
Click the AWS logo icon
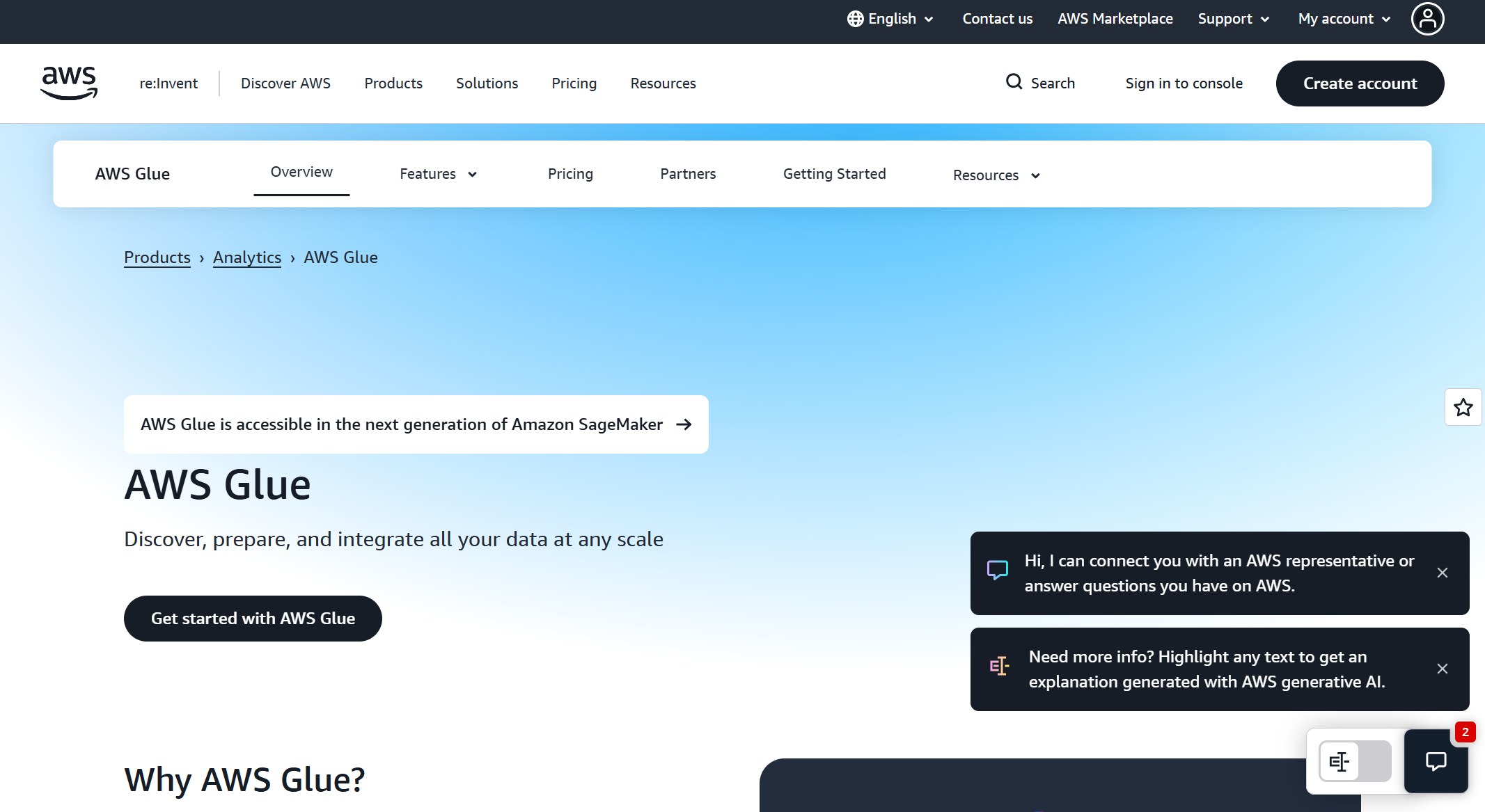pyautogui.click(x=69, y=83)
